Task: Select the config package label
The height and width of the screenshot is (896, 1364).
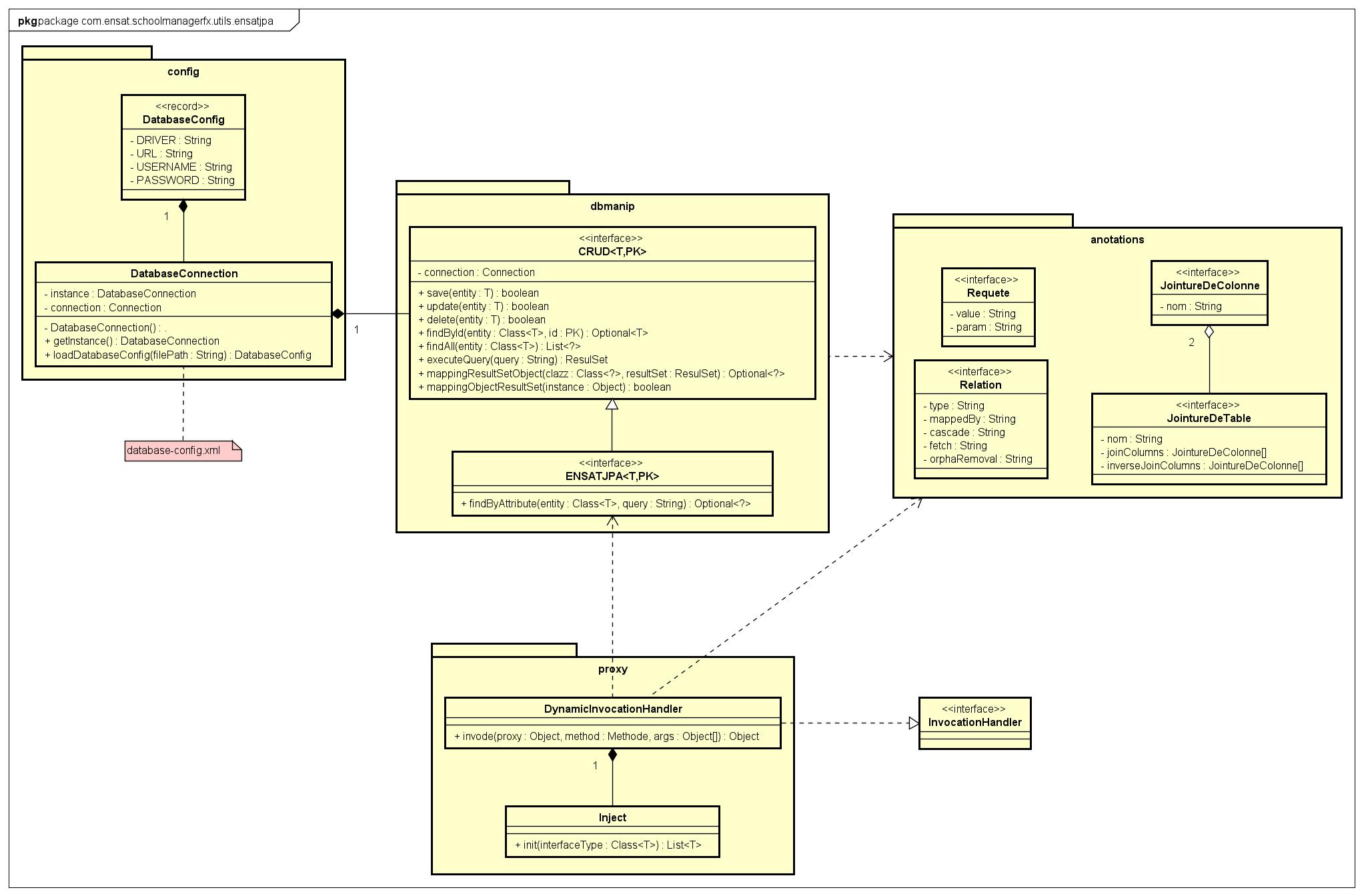Action: tap(183, 72)
